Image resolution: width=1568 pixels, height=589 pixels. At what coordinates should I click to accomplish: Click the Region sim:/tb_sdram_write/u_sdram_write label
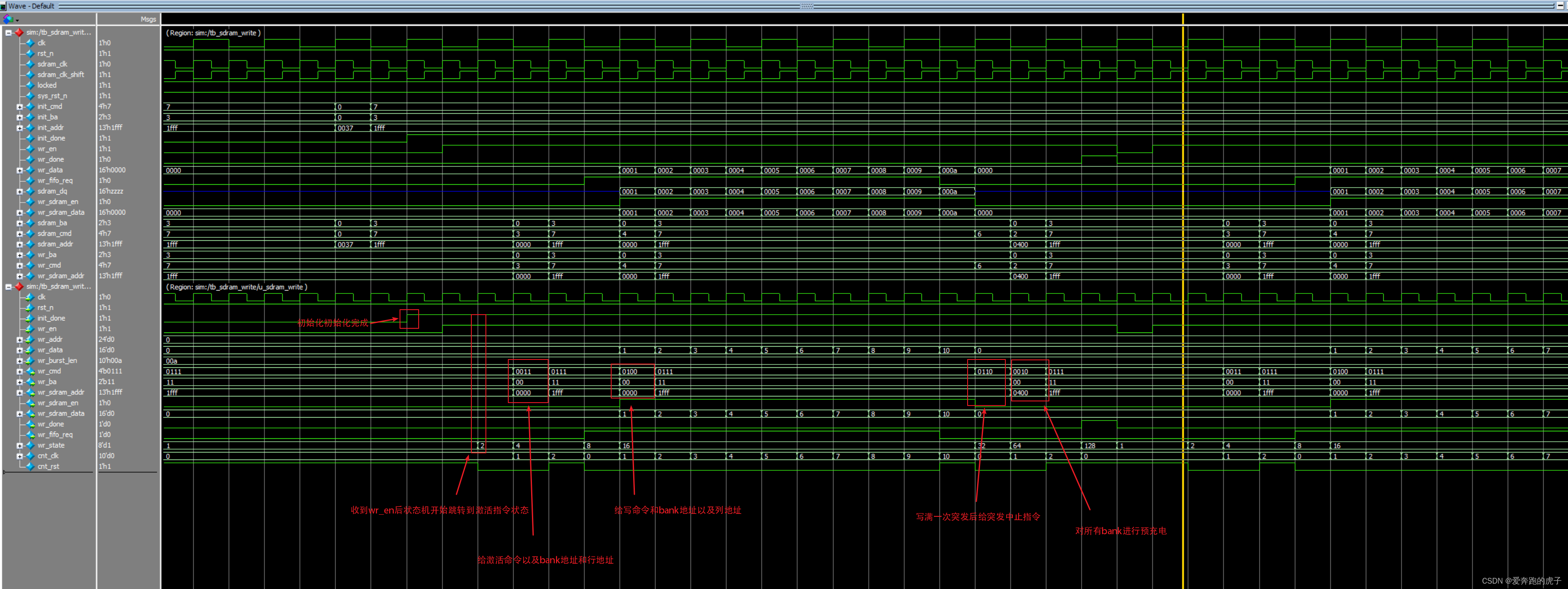coord(237,287)
